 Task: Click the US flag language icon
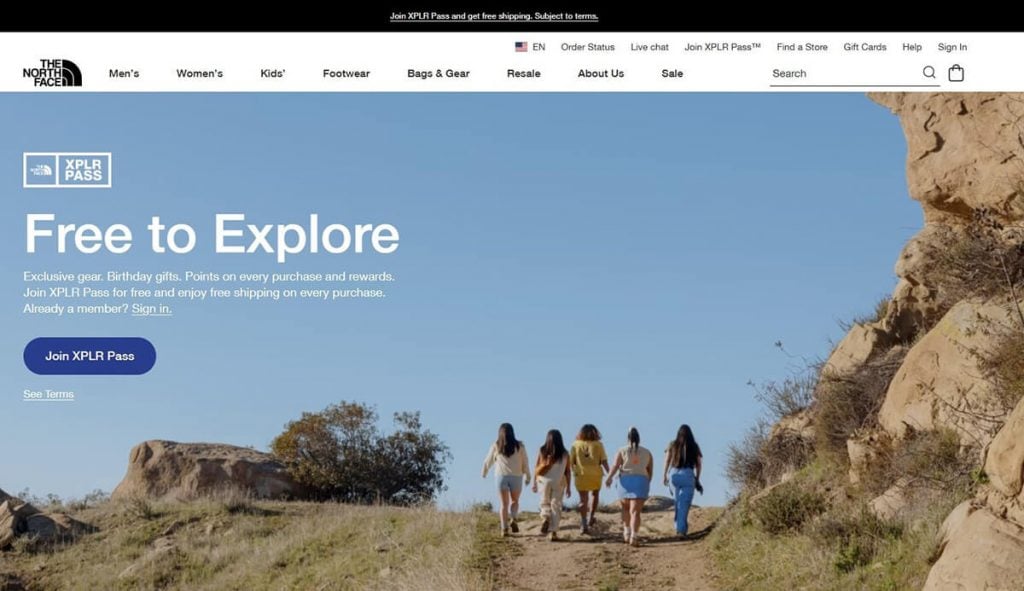pyautogui.click(x=521, y=47)
